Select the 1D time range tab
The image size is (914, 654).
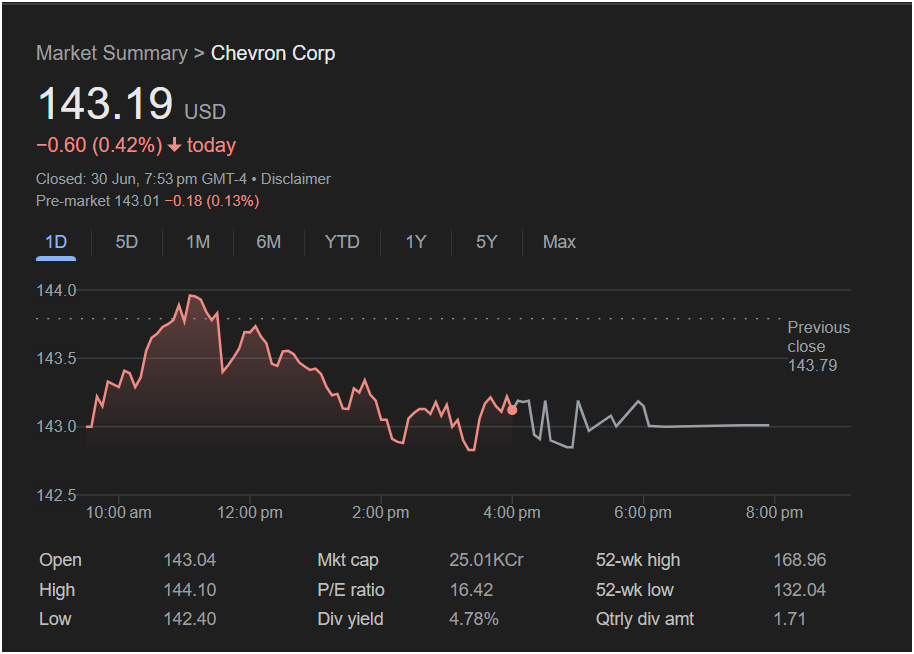tap(56, 242)
